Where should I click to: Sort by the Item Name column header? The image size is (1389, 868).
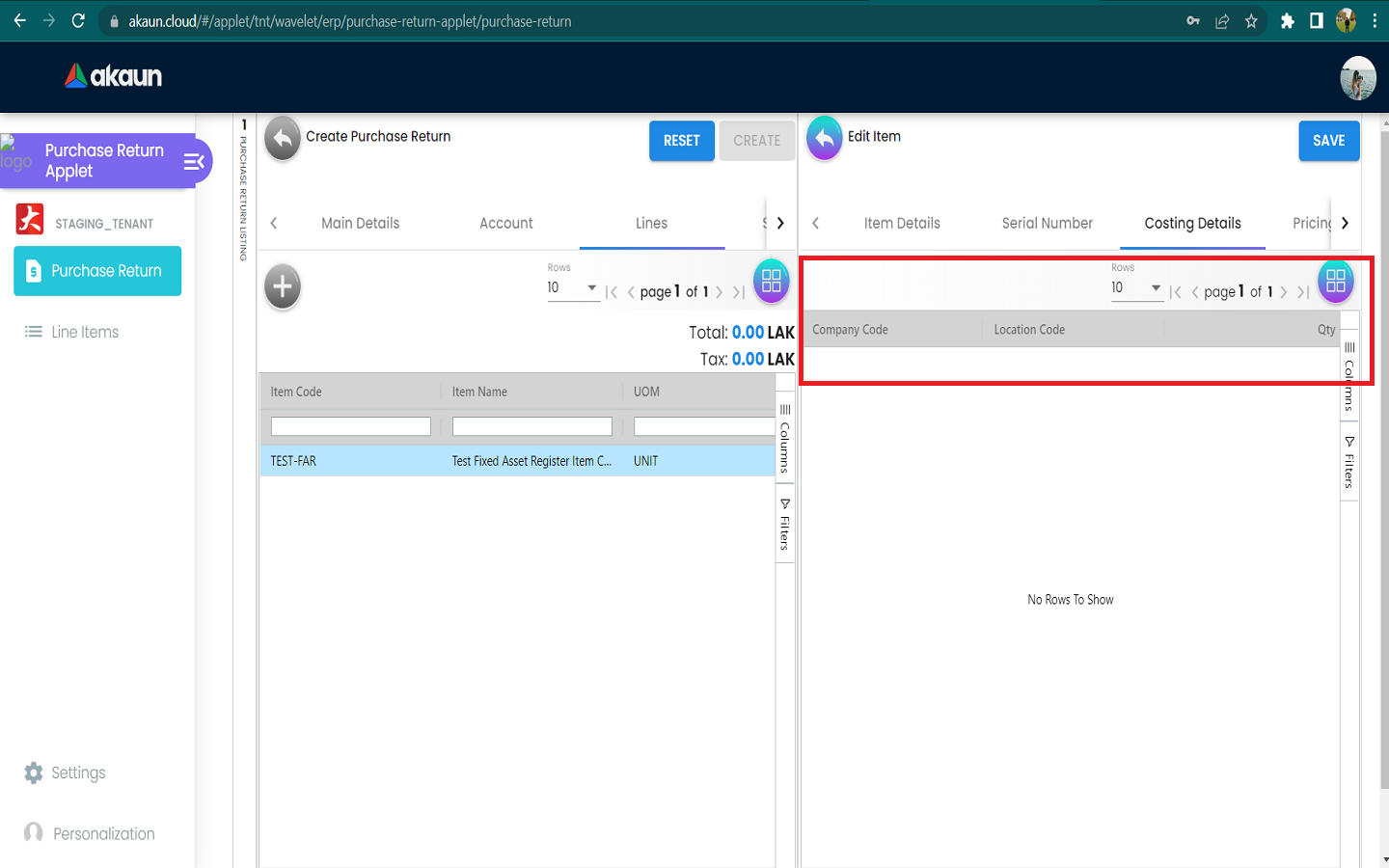[479, 392]
